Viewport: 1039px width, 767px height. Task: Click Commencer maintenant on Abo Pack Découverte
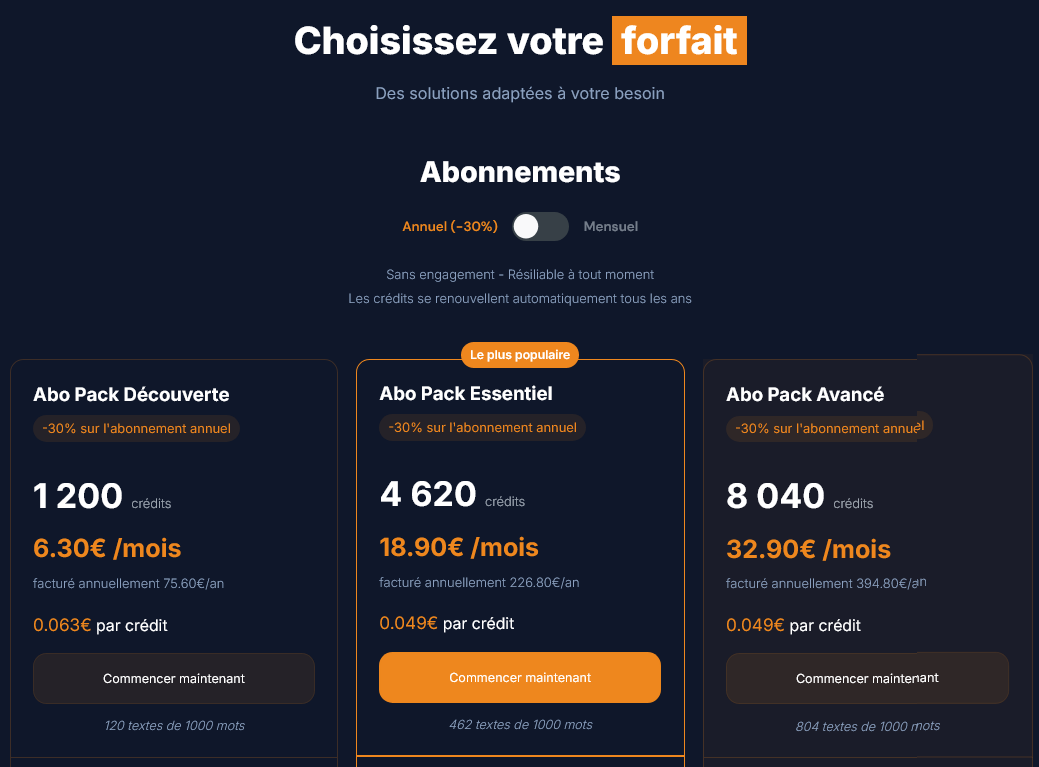173,678
